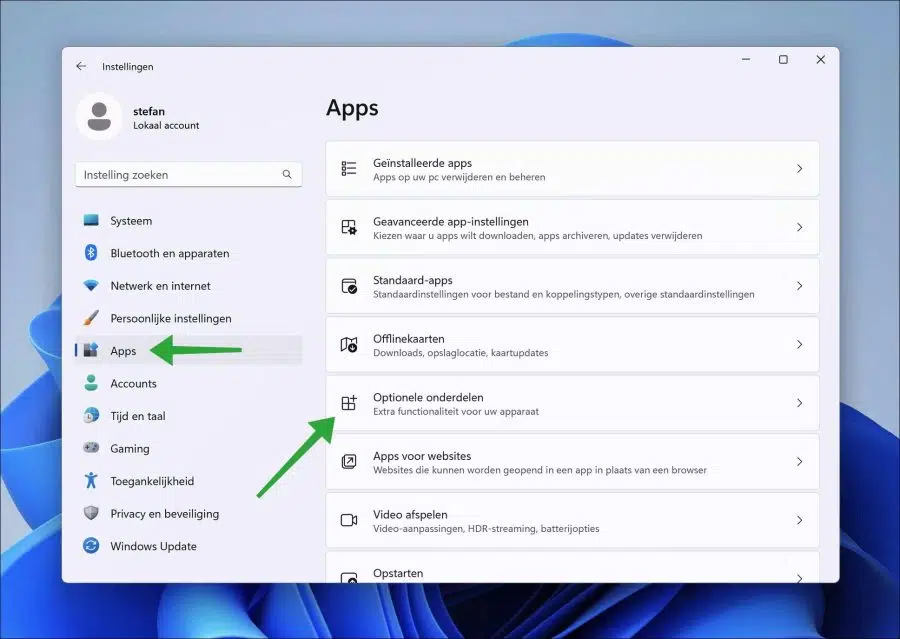Expand Geïnstalleerde apps via its chevron

point(800,169)
